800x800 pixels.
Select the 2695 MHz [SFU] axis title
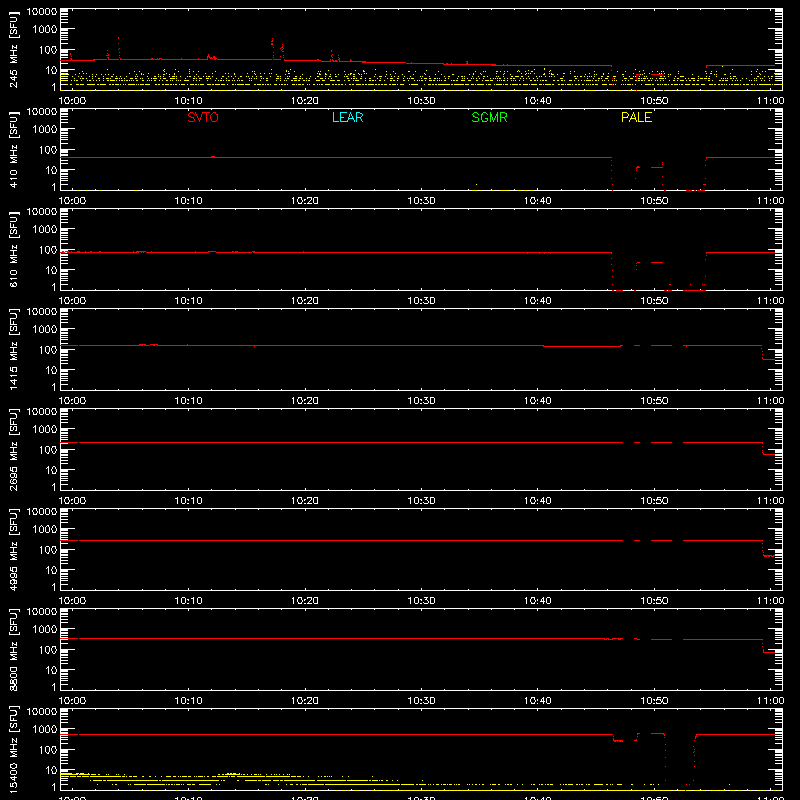(x=14, y=449)
